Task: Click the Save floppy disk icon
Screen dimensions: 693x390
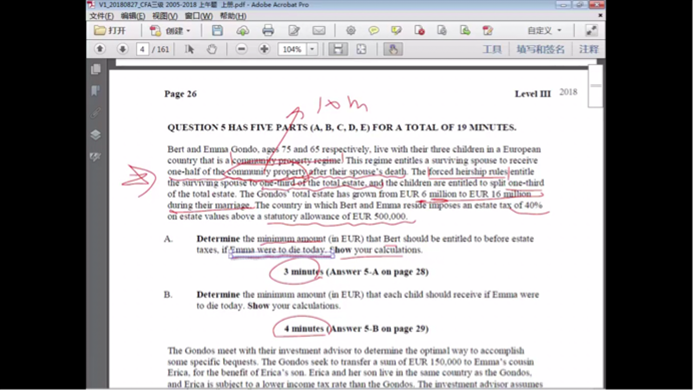Action: coord(217,31)
